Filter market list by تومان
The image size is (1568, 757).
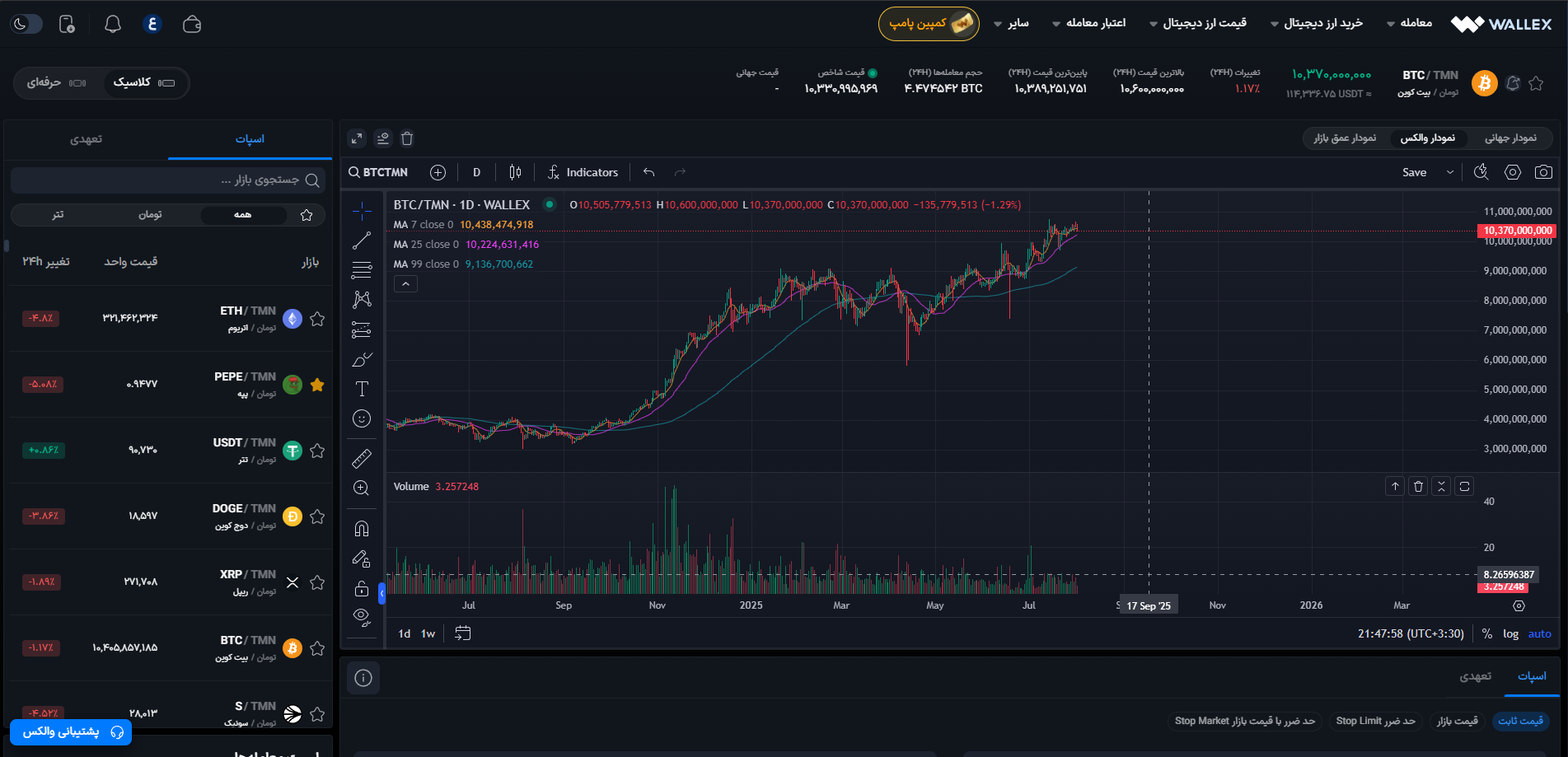[150, 215]
